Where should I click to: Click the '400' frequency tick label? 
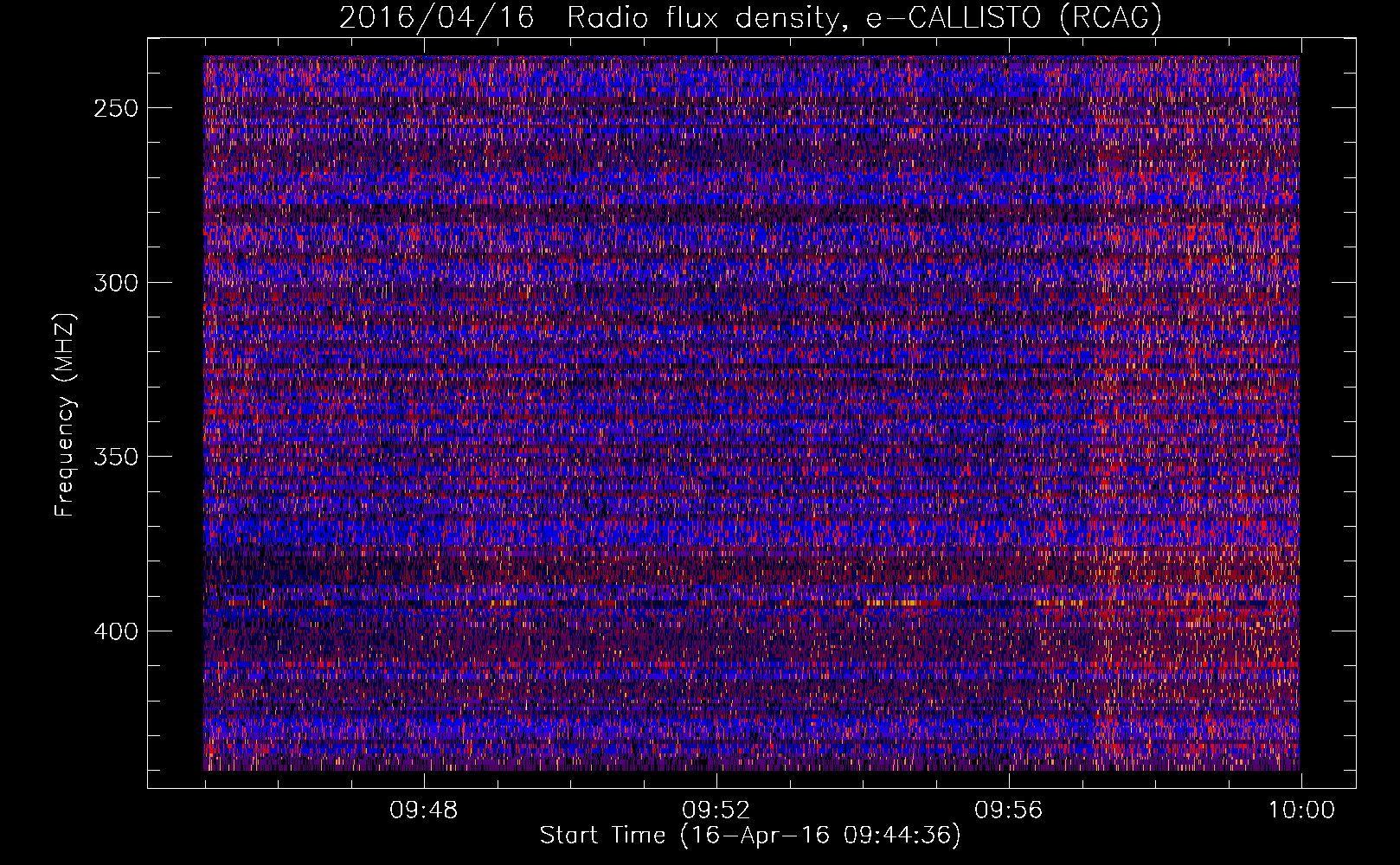[116, 631]
